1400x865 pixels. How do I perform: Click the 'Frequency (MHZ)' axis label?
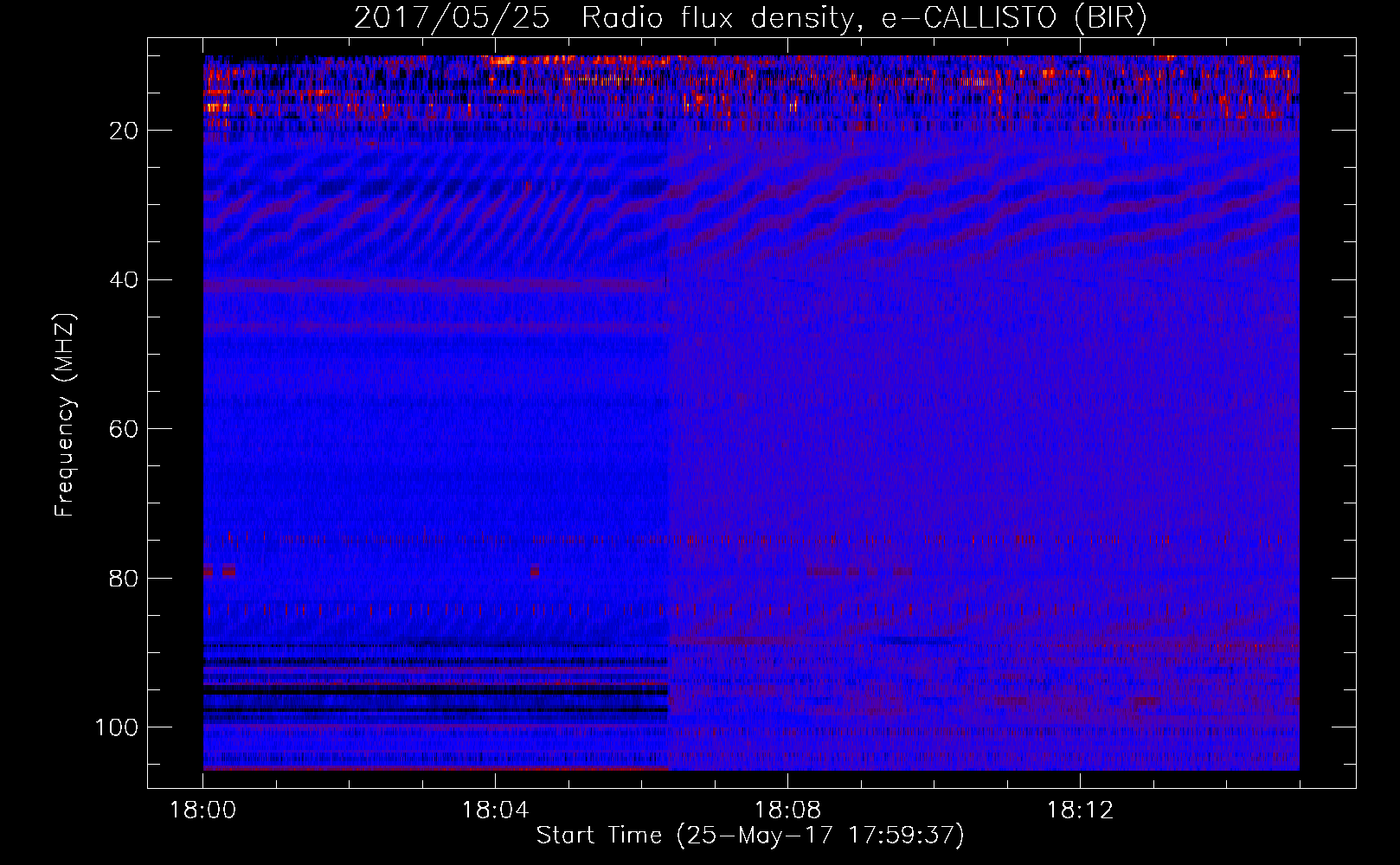pos(65,415)
